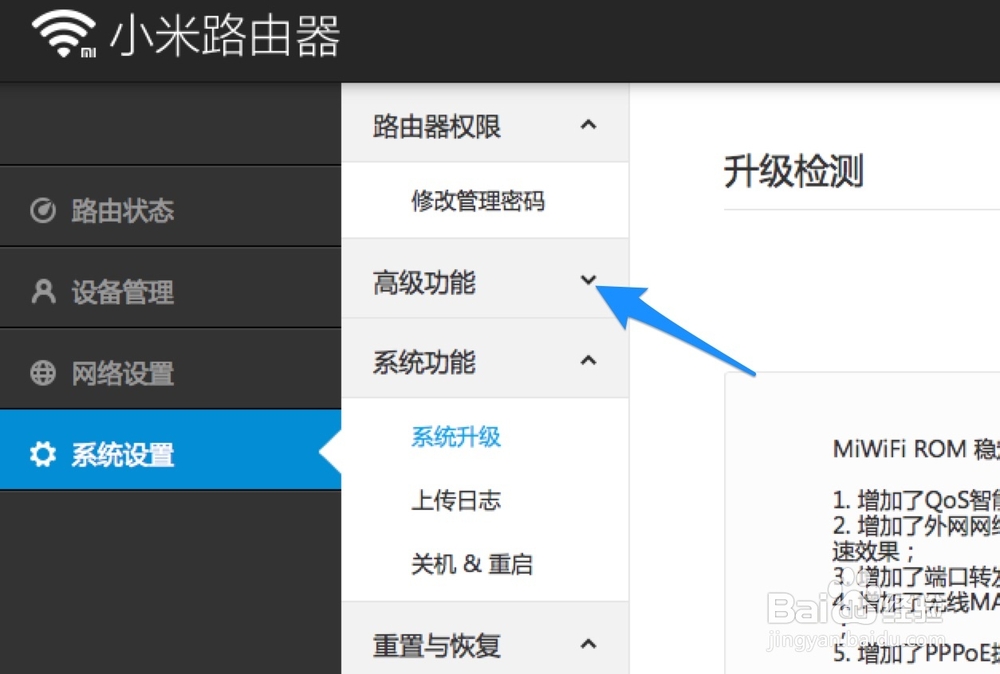Viewport: 1000px width, 674px height.
Task: Click the 系统功能 section header
Action: [485, 358]
